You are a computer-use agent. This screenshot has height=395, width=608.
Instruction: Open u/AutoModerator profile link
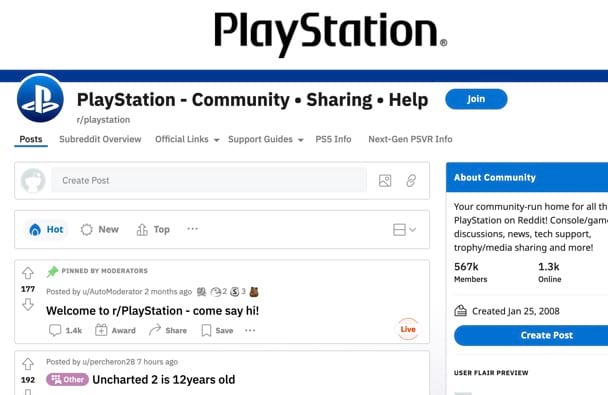[112, 292]
